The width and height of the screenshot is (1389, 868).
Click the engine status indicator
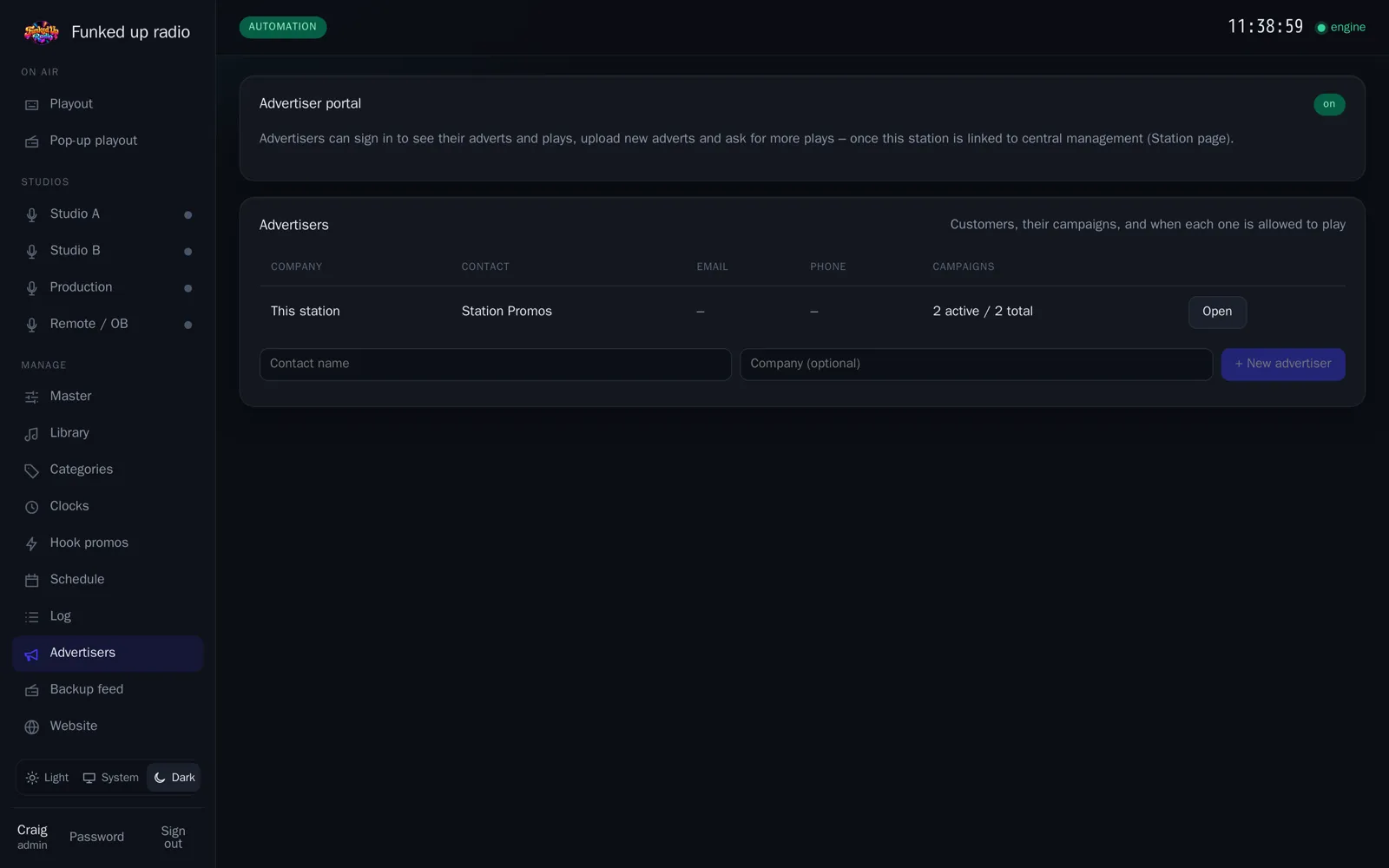pyautogui.click(x=1340, y=28)
